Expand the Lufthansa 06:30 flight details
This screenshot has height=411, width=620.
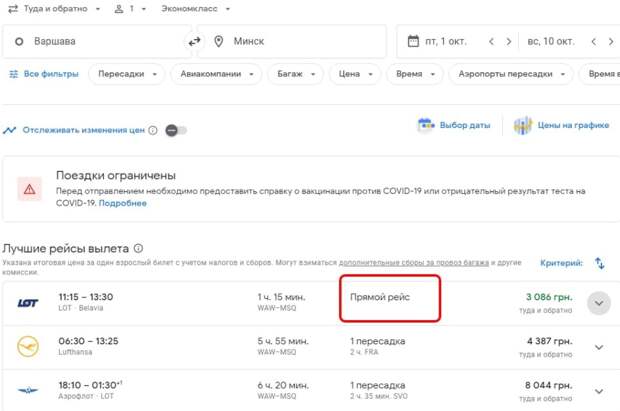pos(599,347)
